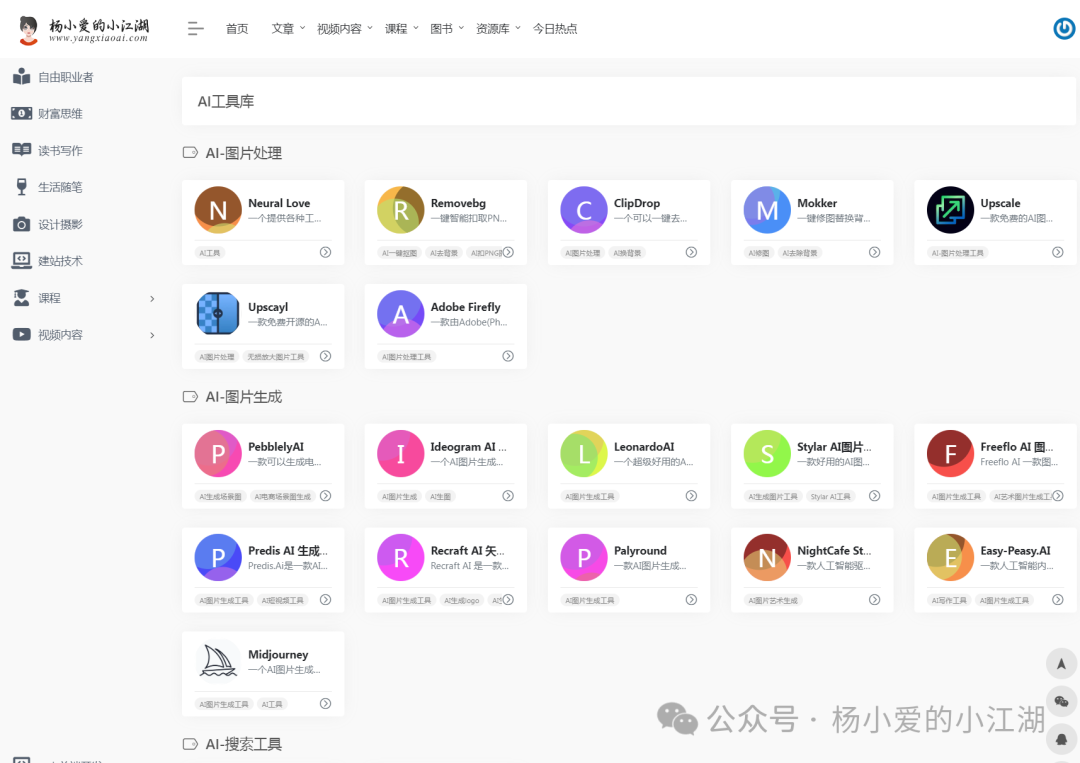The image size is (1080, 763).
Task: Open the Mokker tool icon
Action: coord(767,210)
